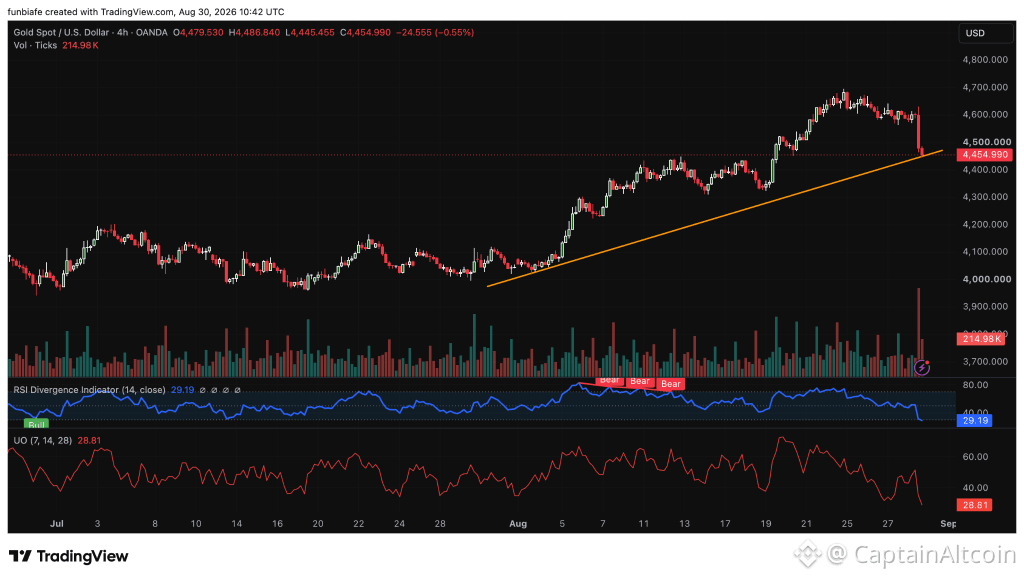1024x579 pixels.
Task: Click the red 28.81 UO tag on axis
Action: [974, 505]
